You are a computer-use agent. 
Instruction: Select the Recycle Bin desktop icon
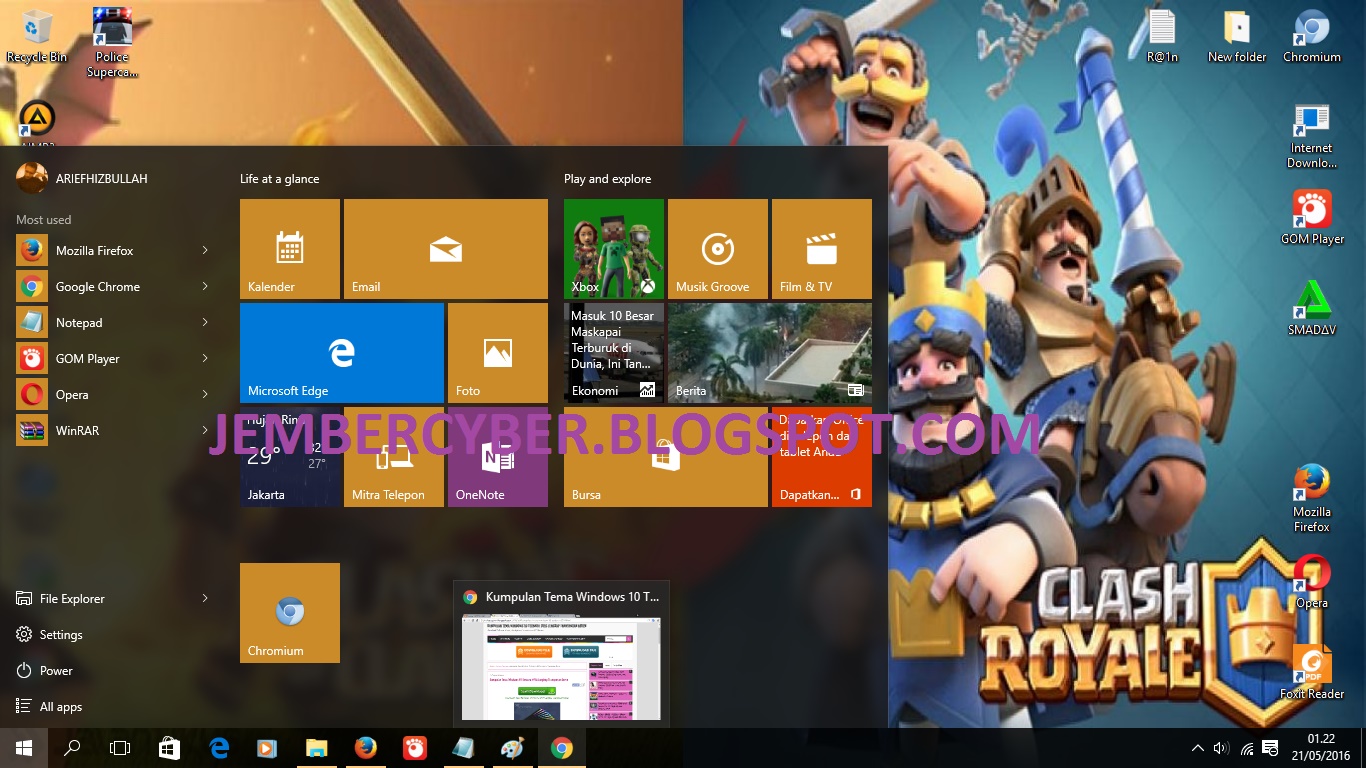[x=37, y=36]
